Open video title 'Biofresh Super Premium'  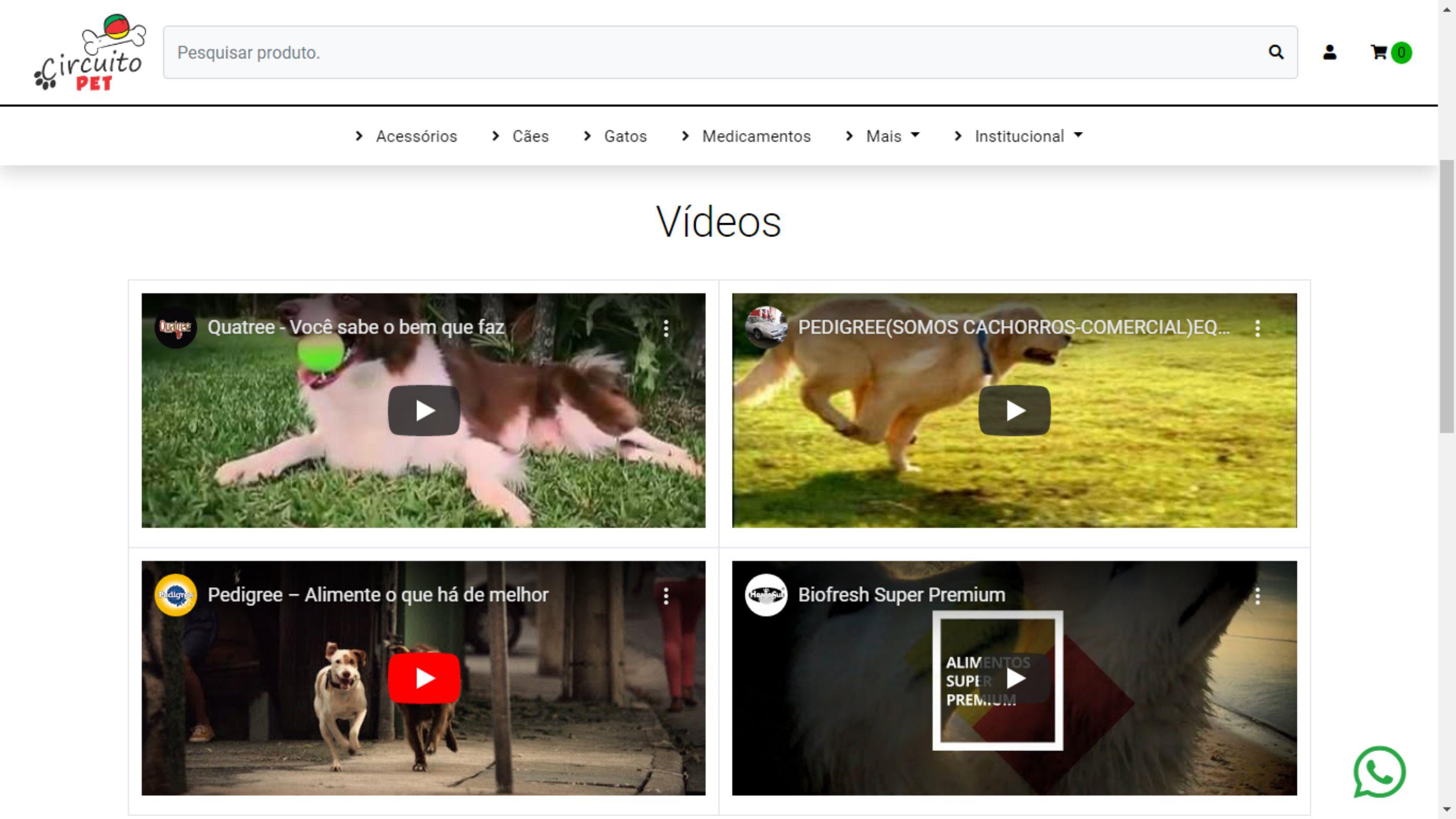(901, 595)
